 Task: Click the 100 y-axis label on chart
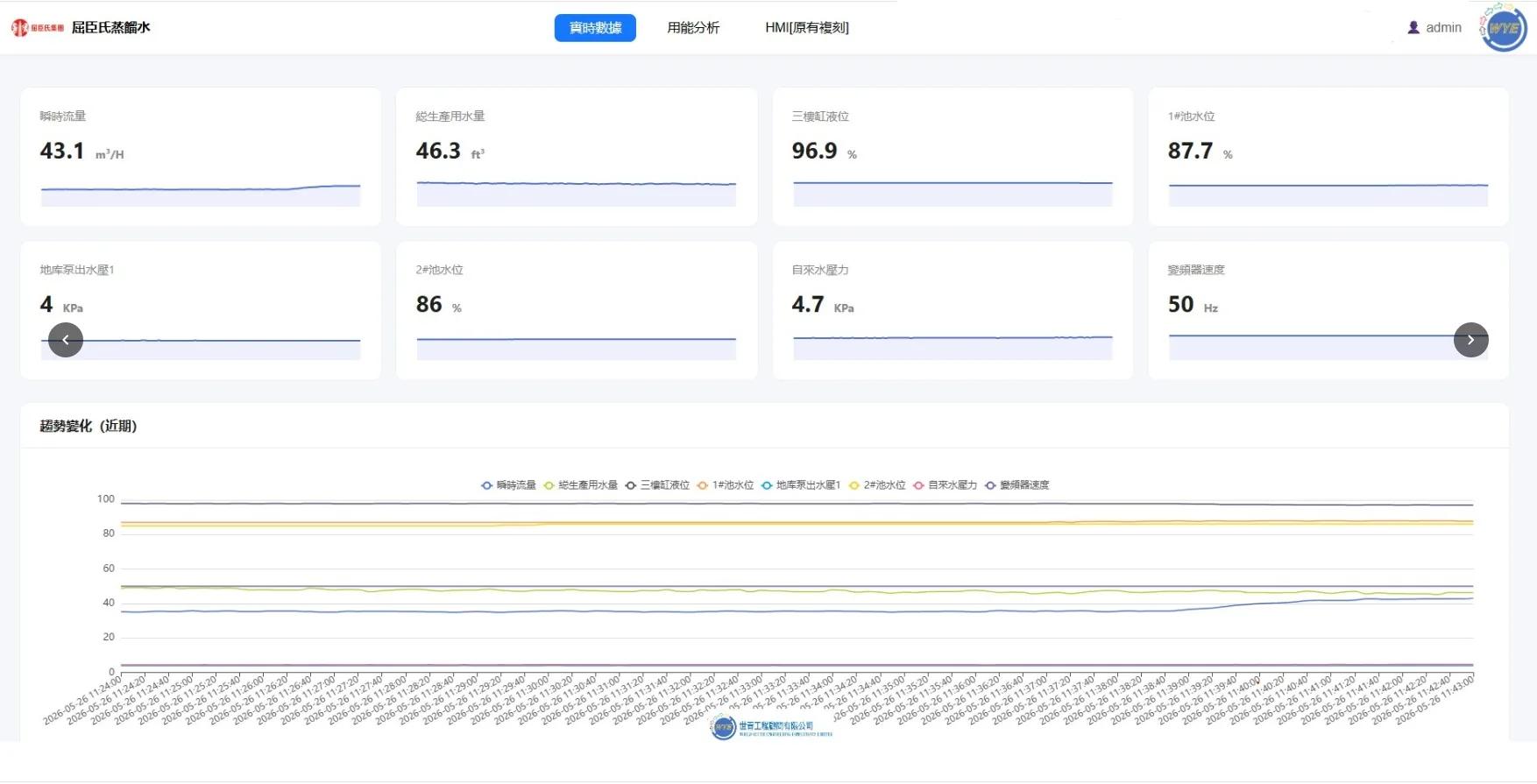106,499
